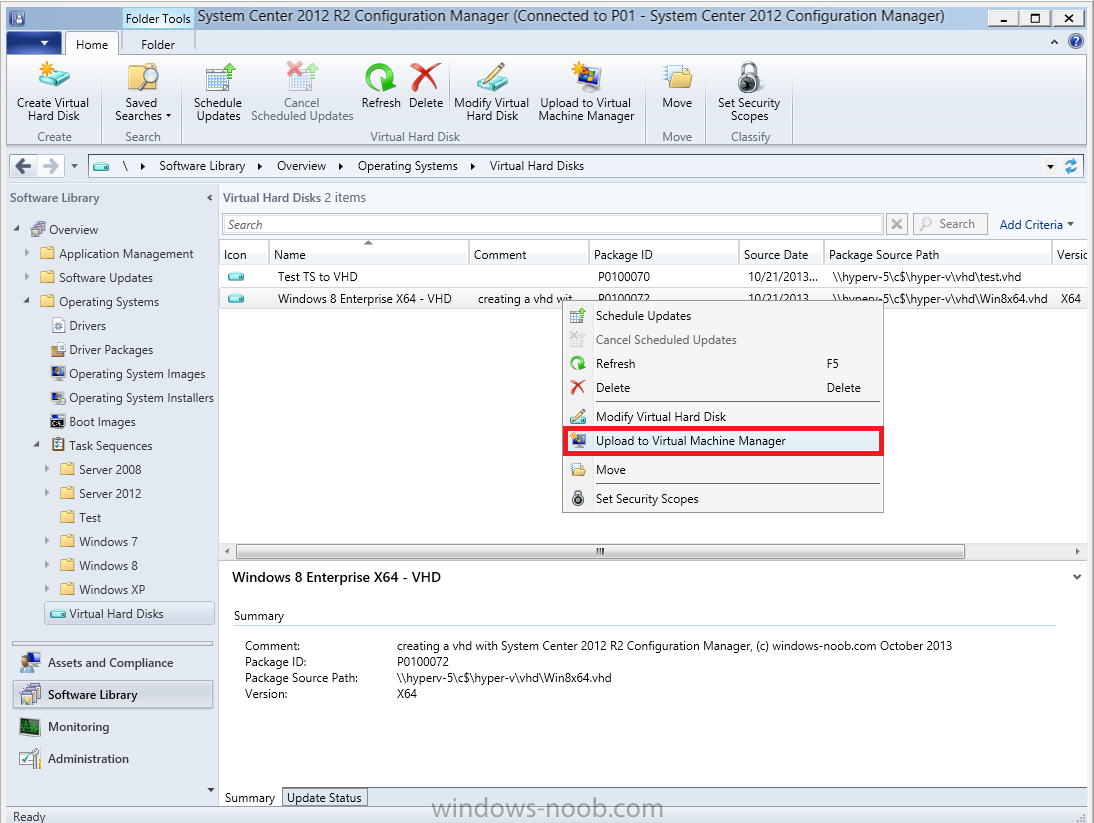The height and width of the screenshot is (823, 1094).
Task: Refresh the address bar with blue arrows icon
Action: (x=1071, y=166)
